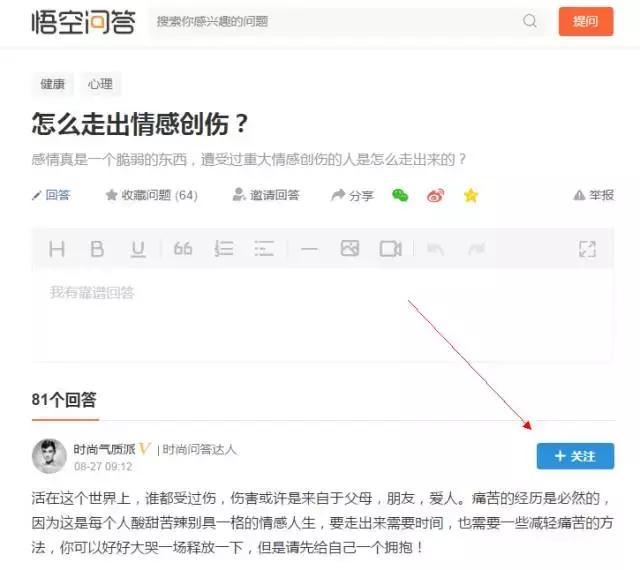640x570 pixels.
Task: Share via the yellow star Qzone icon
Action: [471, 195]
